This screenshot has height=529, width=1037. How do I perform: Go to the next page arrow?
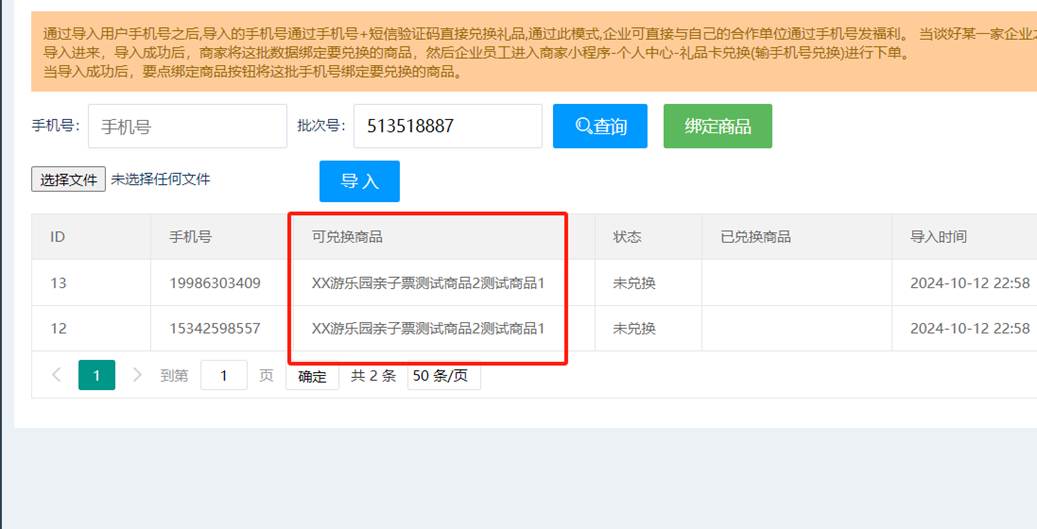tap(137, 375)
